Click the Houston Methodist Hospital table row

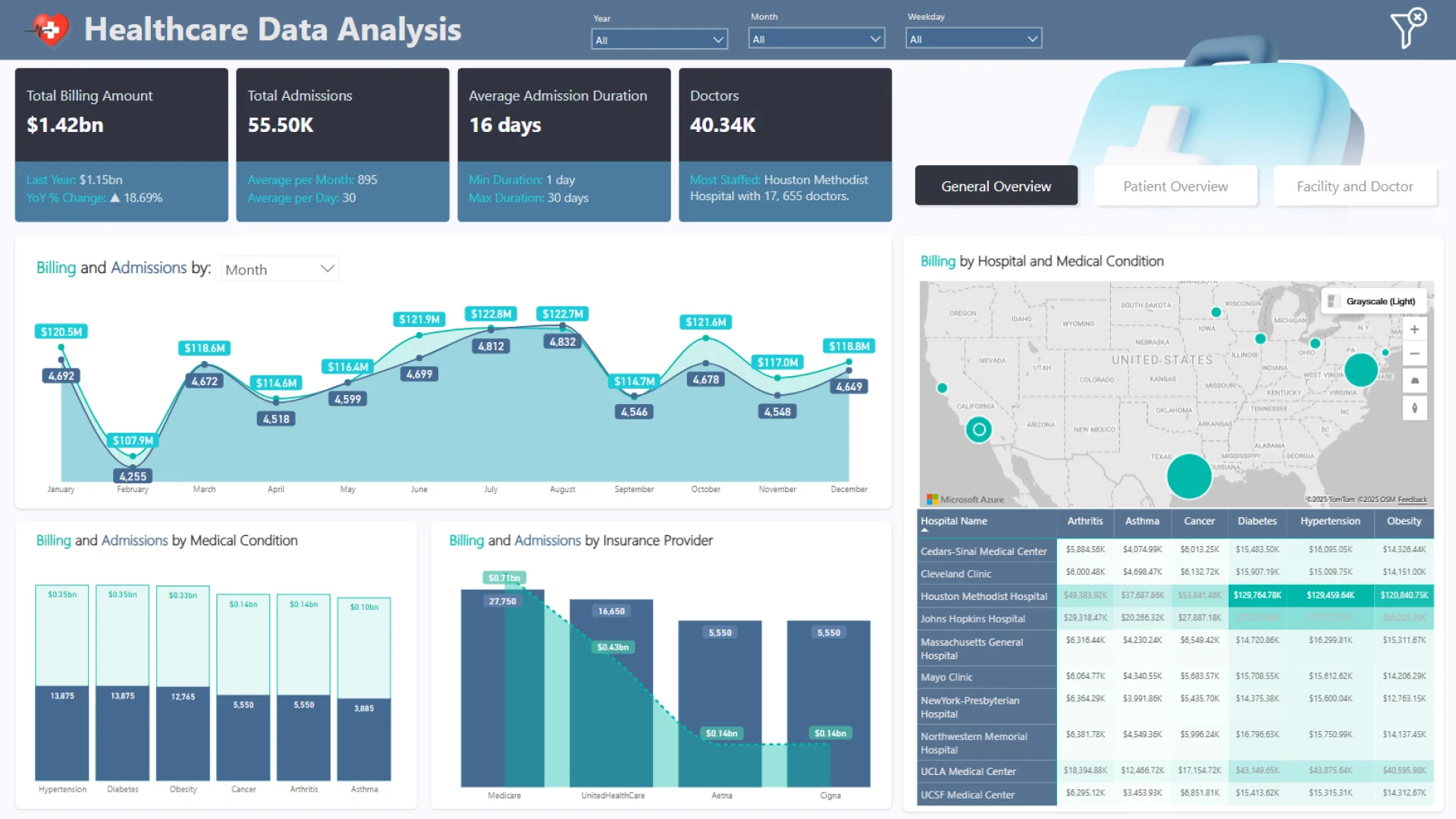point(984,596)
